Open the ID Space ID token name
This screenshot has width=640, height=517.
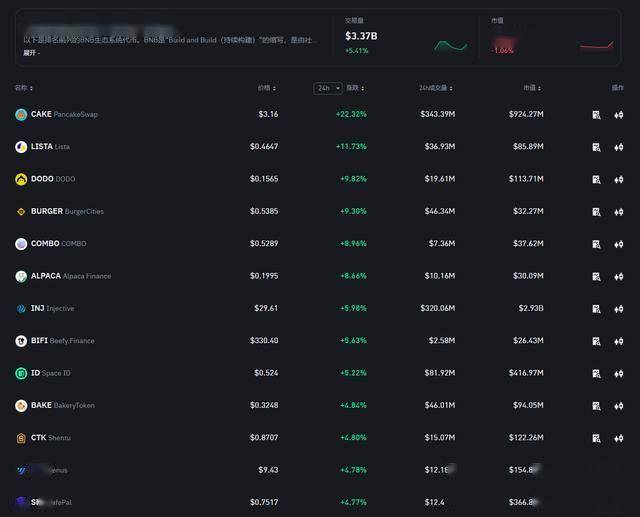click(x=51, y=373)
